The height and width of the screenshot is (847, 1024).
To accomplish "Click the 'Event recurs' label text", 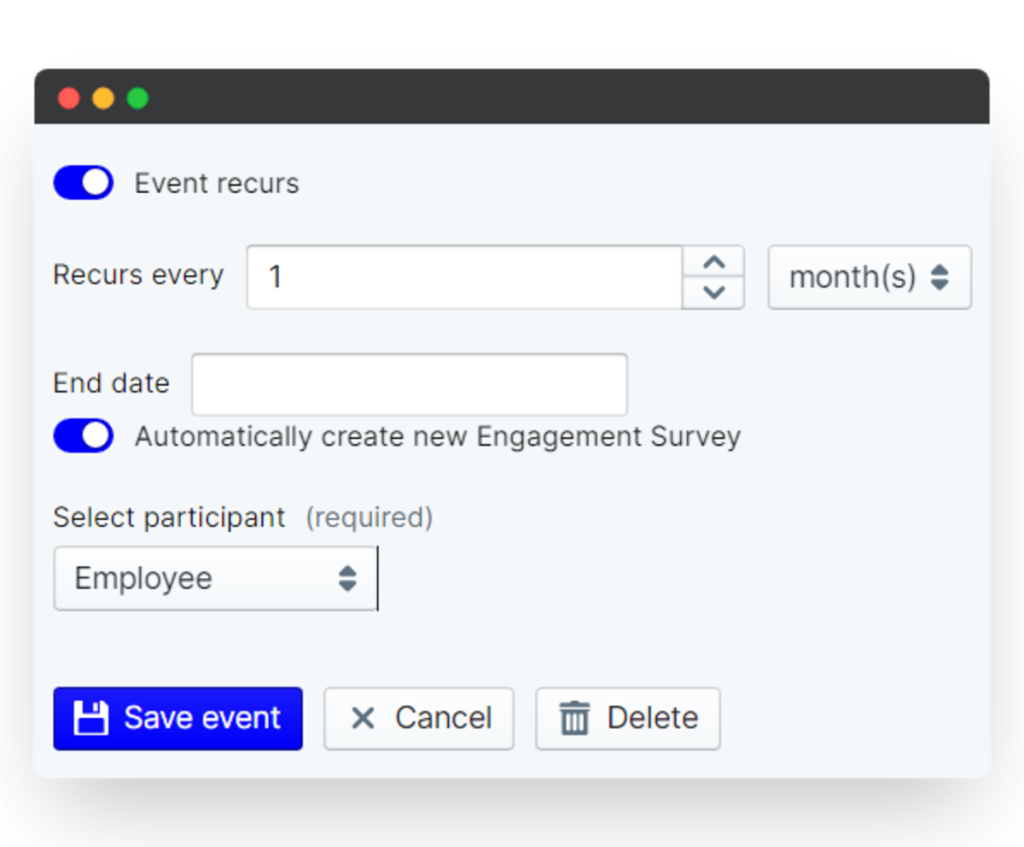I will (216, 184).
